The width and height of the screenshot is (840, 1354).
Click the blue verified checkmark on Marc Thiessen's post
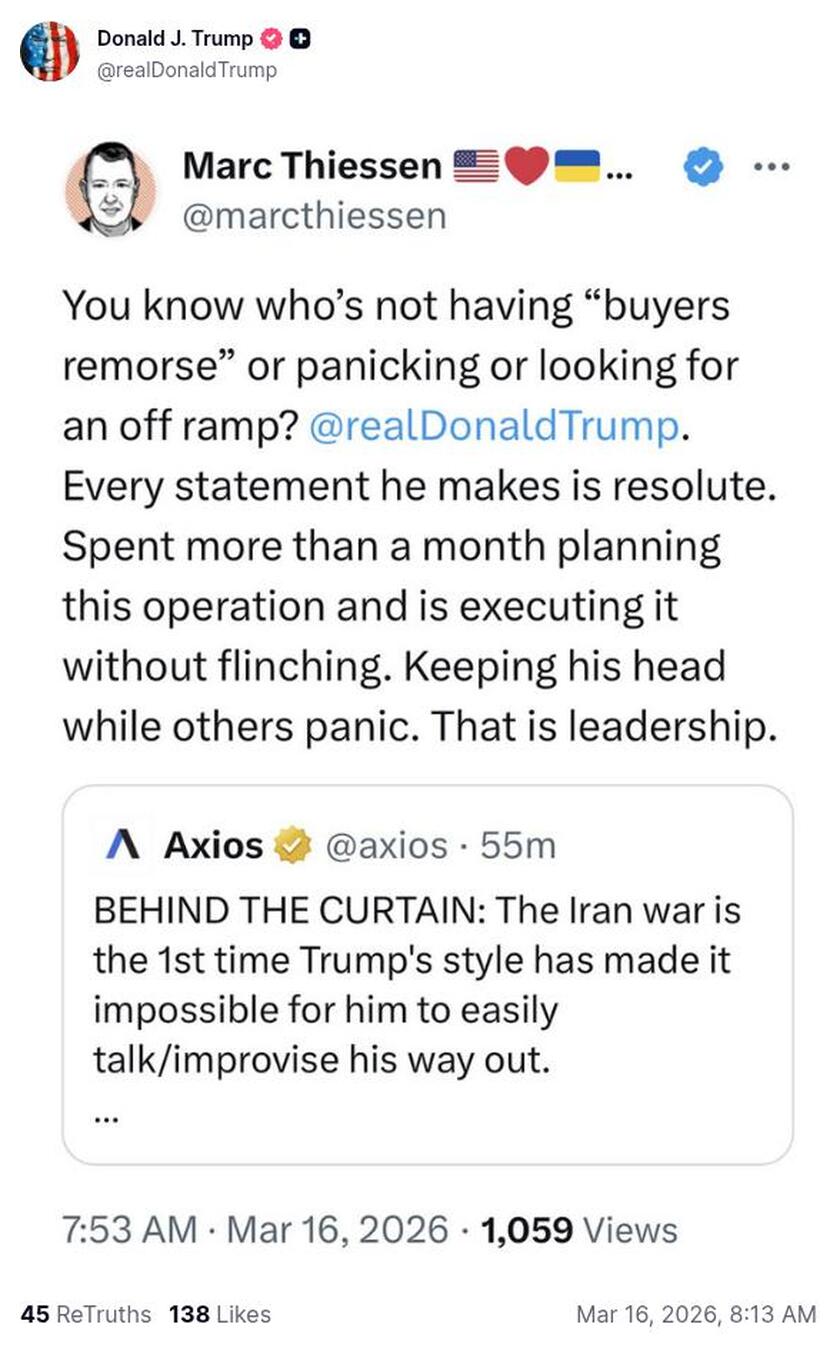(x=702, y=168)
